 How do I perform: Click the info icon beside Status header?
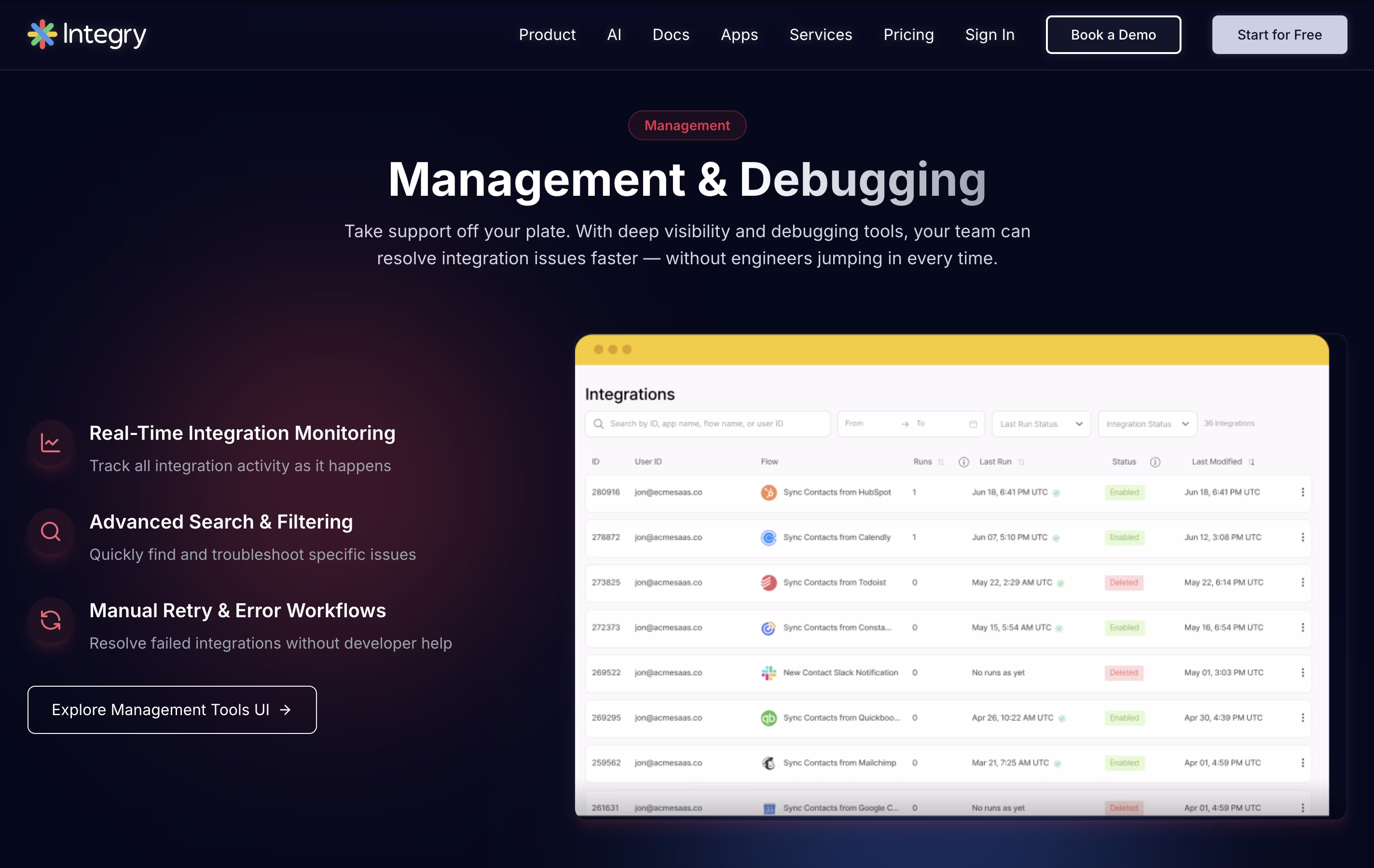1155,462
